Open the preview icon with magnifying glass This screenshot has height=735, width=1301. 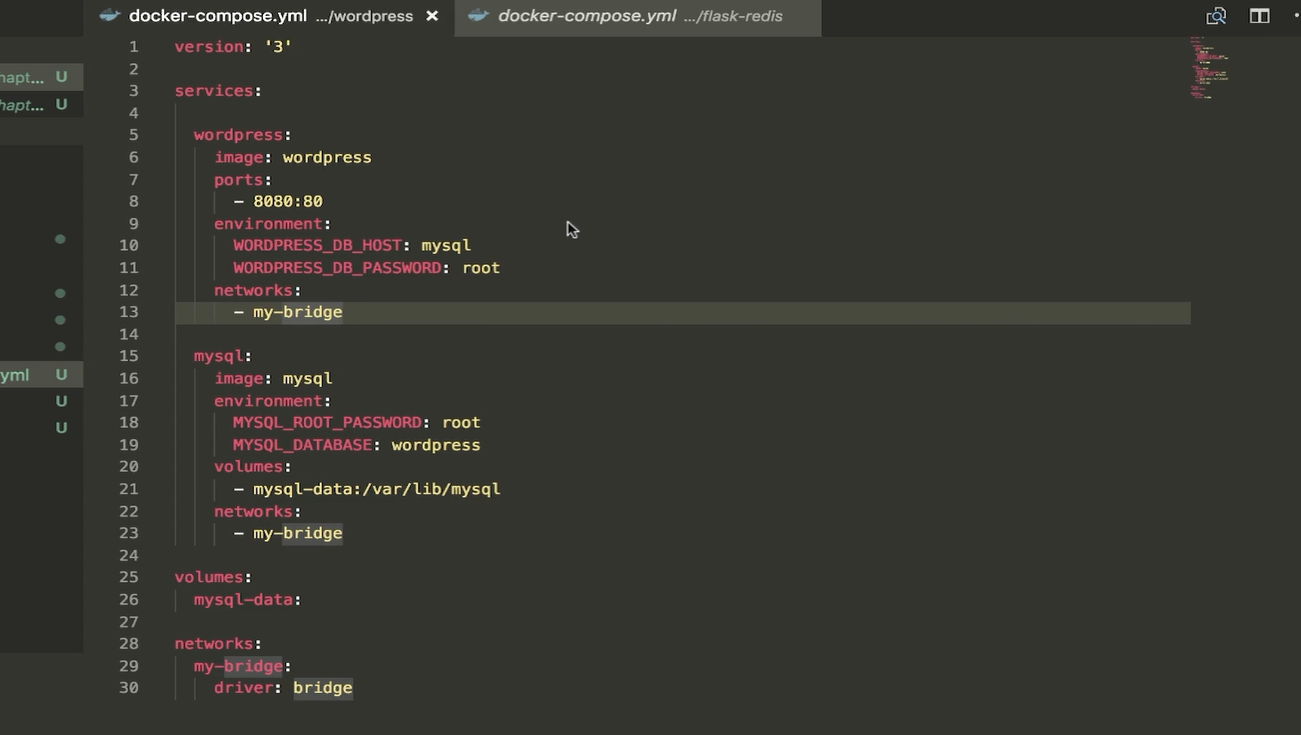(x=1216, y=16)
